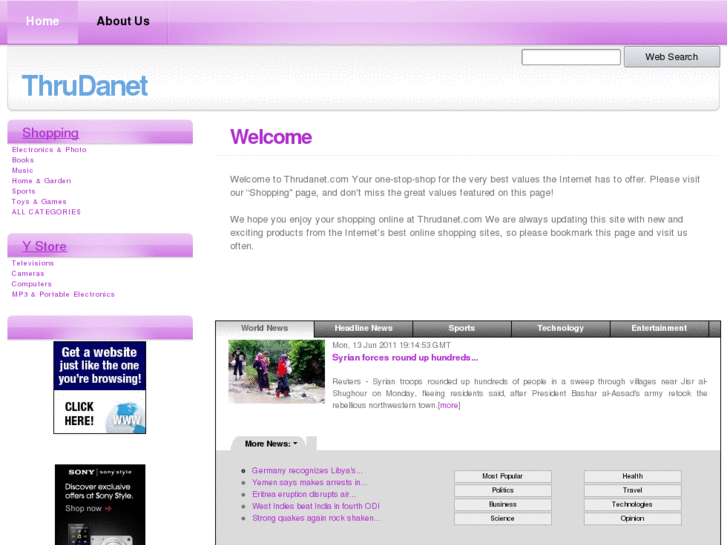Click the Politics news button
The width and height of the screenshot is (727, 545).
coord(503,490)
